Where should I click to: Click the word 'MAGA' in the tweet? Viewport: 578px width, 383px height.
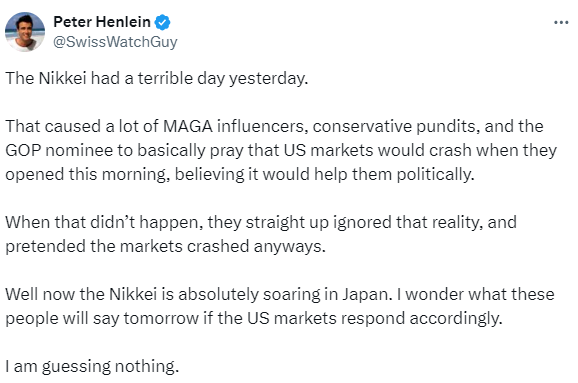tap(187, 126)
